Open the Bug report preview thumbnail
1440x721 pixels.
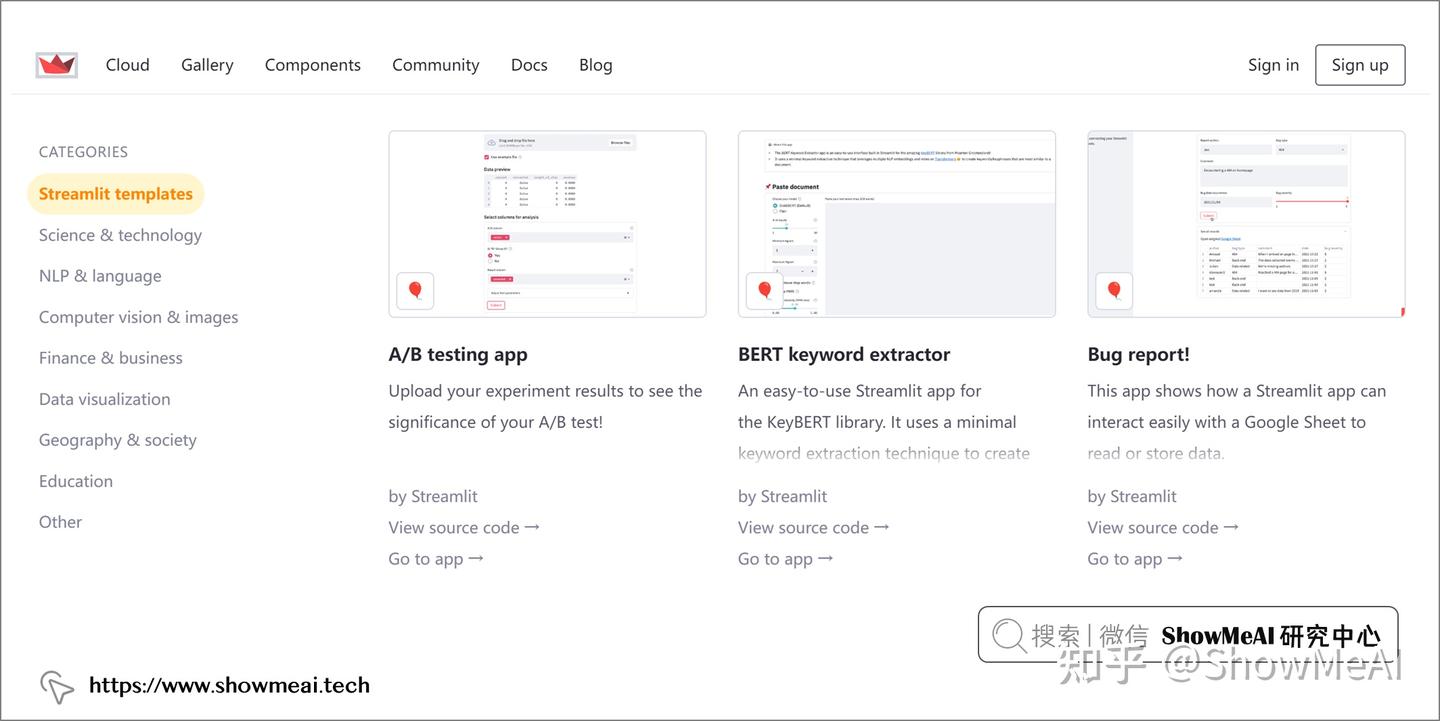1246,224
